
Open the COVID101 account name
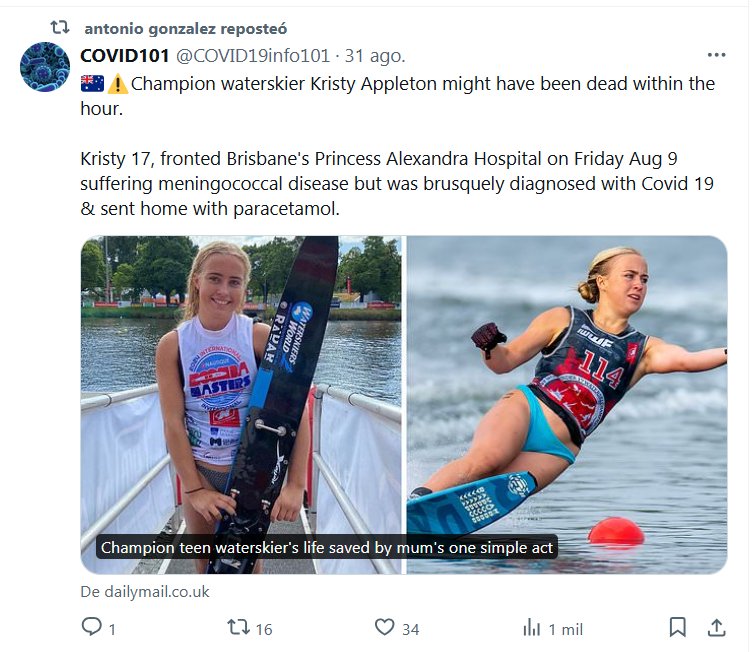tap(124, 56)
